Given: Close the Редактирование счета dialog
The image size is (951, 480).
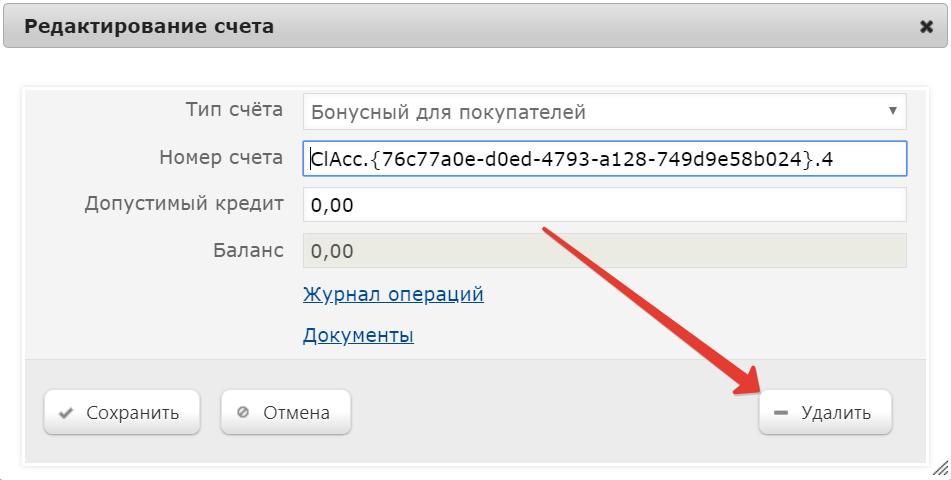Looking at the screenshot, I should [x=926, y=27].
